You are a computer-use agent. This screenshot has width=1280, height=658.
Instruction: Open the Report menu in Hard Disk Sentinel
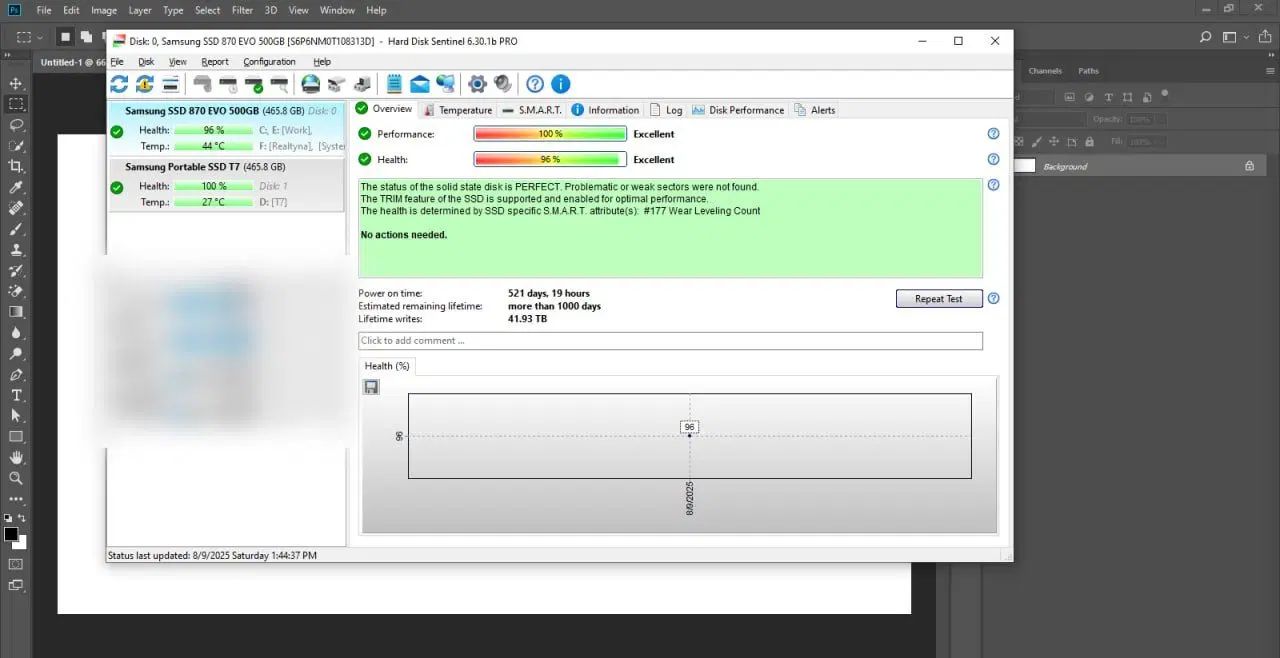coord(215,62)
